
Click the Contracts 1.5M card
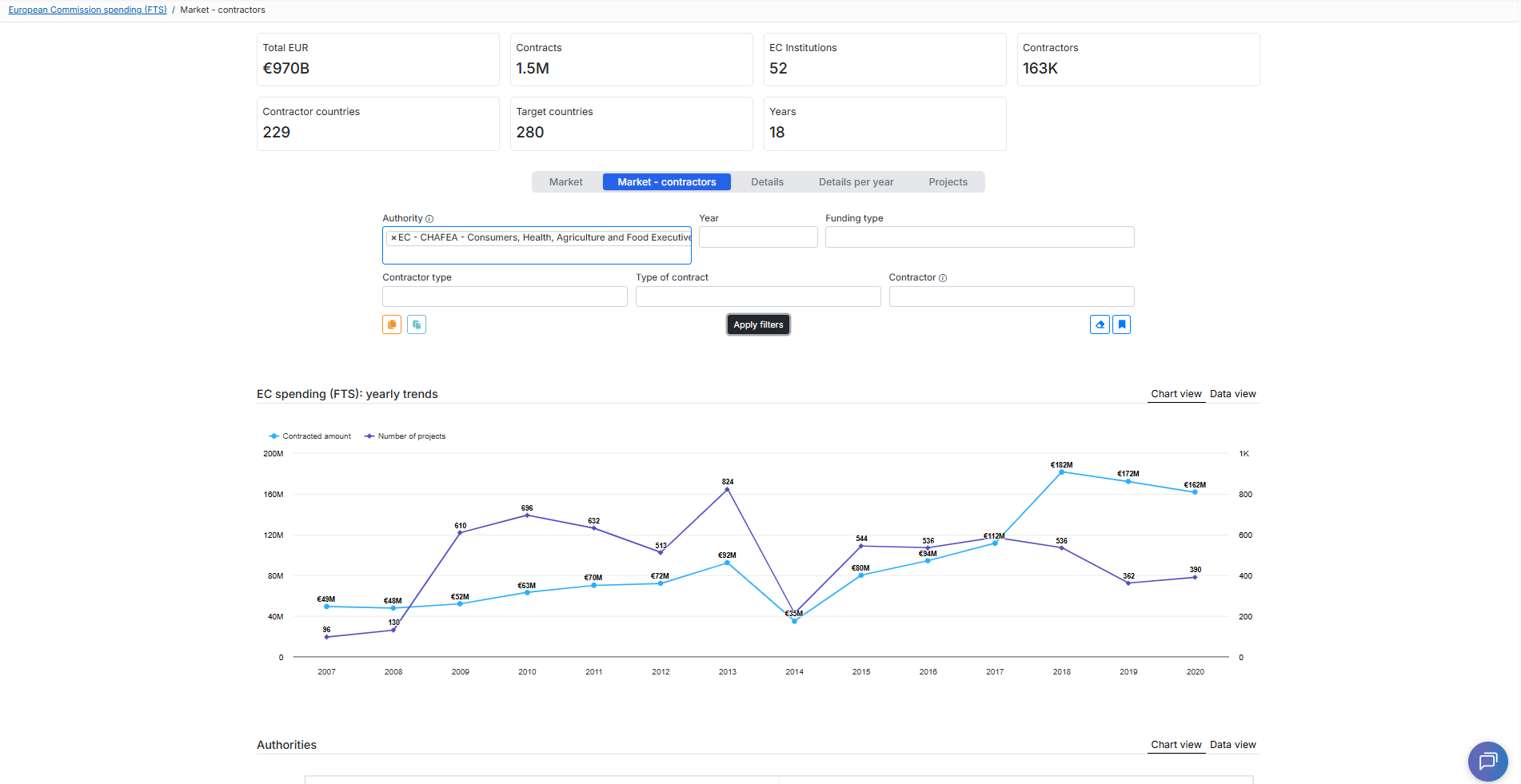coord(632,59)
